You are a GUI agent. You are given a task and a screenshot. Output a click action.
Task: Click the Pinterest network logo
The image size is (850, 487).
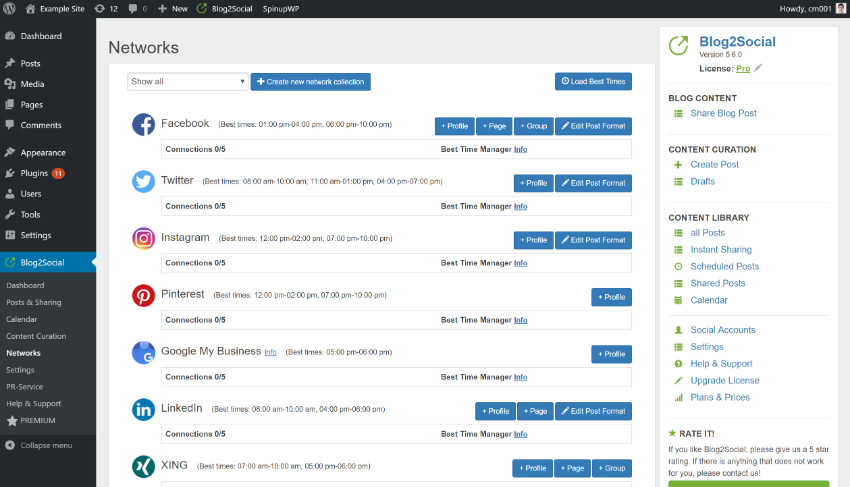[143, 295]
